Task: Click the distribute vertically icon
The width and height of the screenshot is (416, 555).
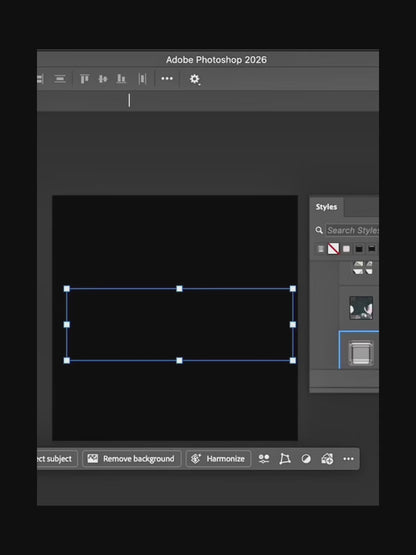Action: pos(60,79)
